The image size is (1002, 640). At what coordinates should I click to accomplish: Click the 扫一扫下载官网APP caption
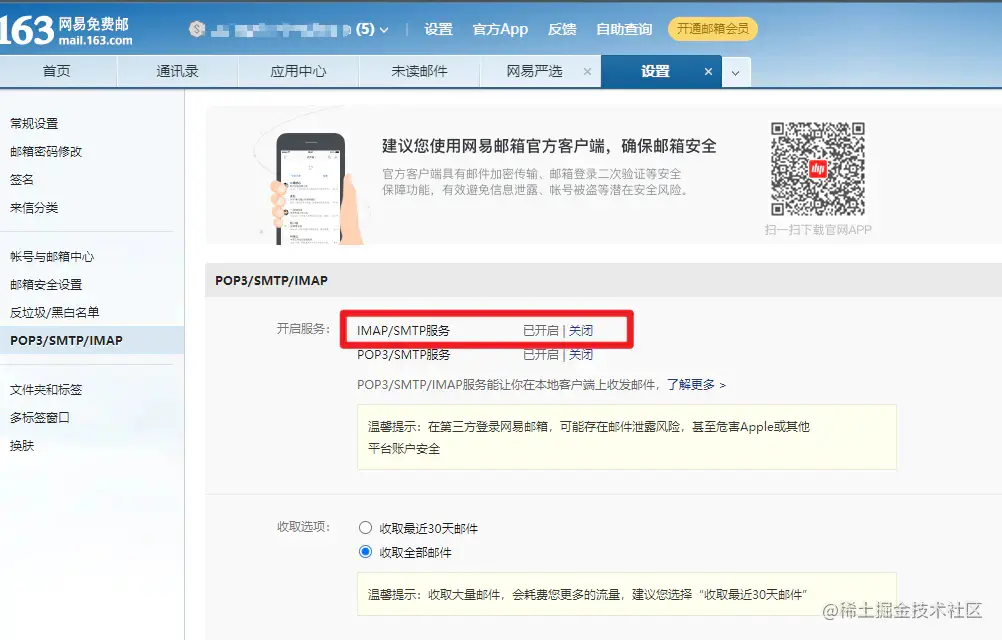[818, 230]
